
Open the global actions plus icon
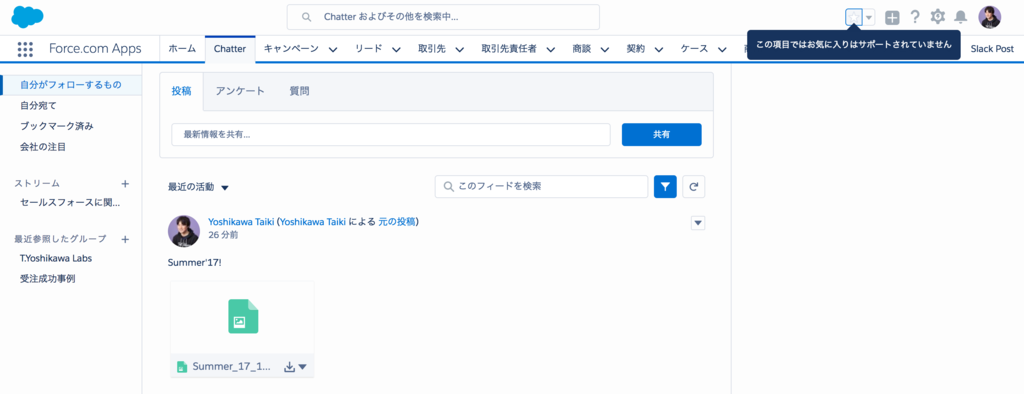(892, 18)
